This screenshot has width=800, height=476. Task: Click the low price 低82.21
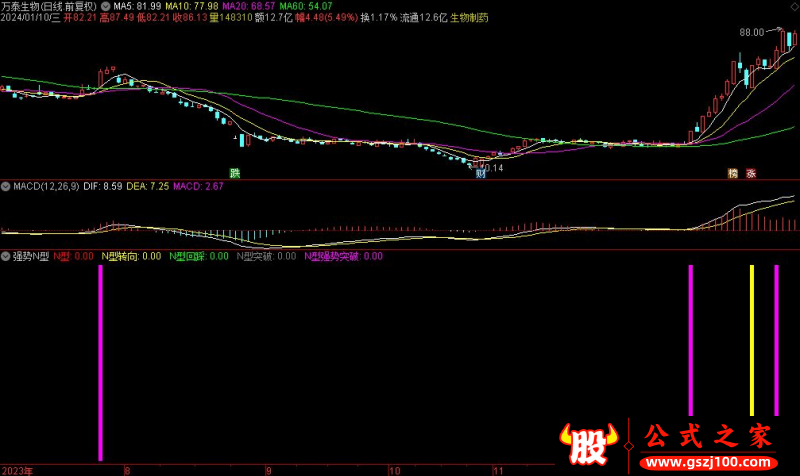tap(153, 18)
